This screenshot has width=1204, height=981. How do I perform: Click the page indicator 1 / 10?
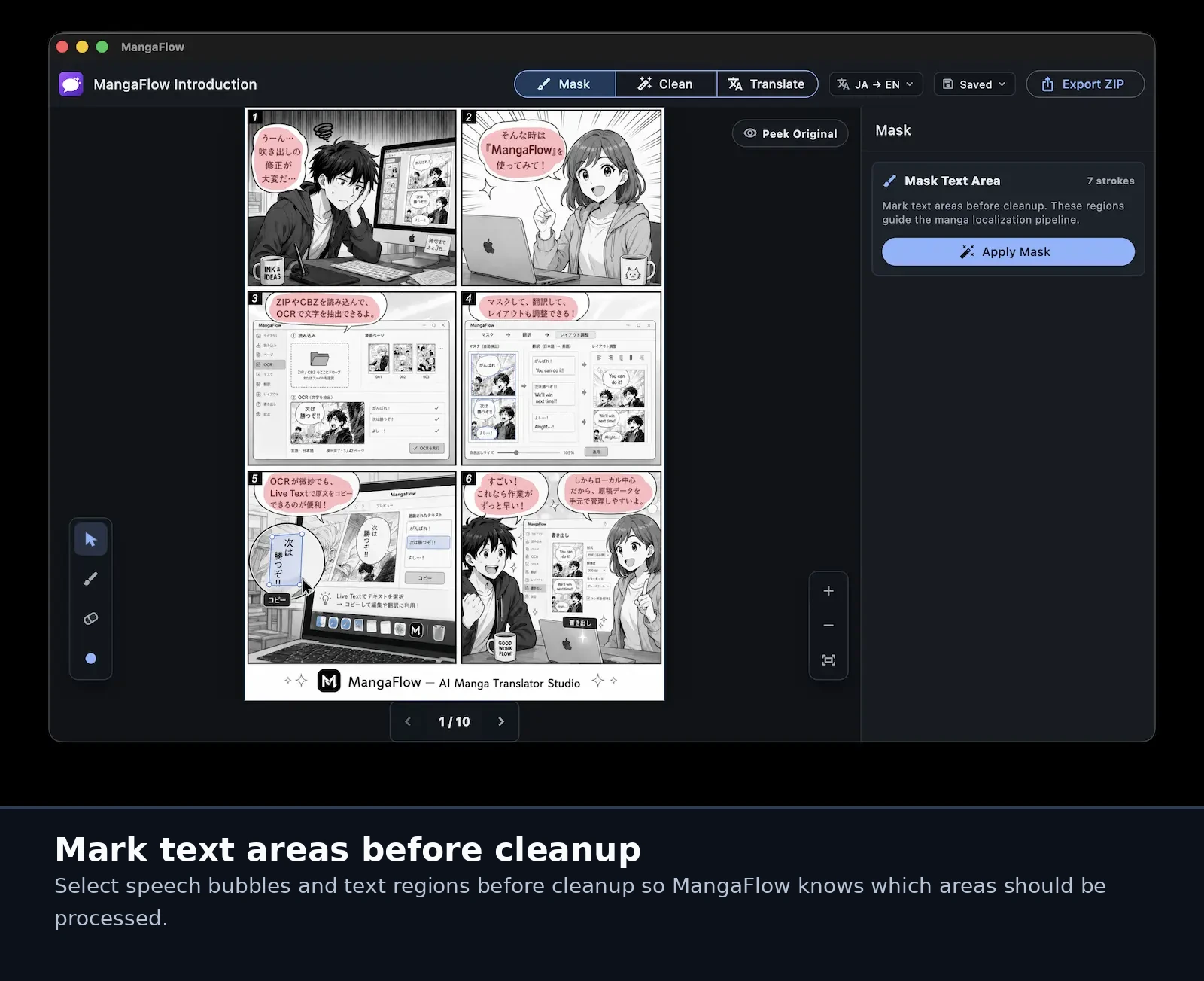[455, 721]
